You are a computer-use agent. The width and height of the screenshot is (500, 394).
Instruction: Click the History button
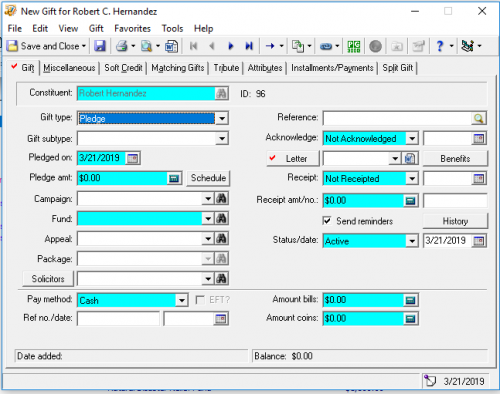pos(455,221)
